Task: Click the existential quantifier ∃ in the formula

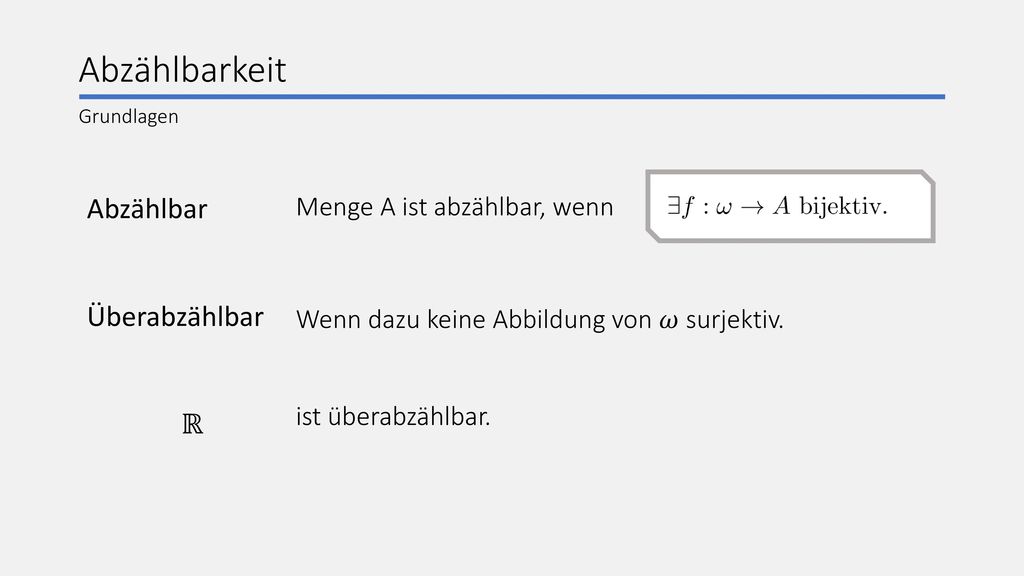Action: coord(673,206)
